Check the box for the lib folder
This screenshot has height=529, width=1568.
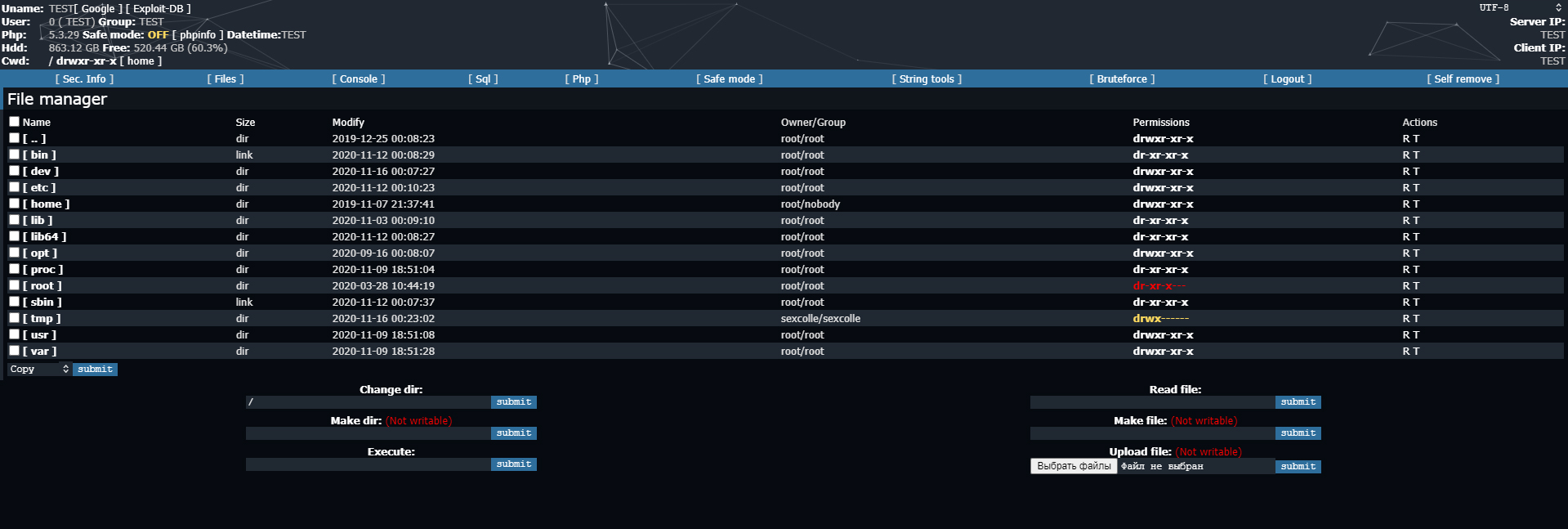[14, 219]
